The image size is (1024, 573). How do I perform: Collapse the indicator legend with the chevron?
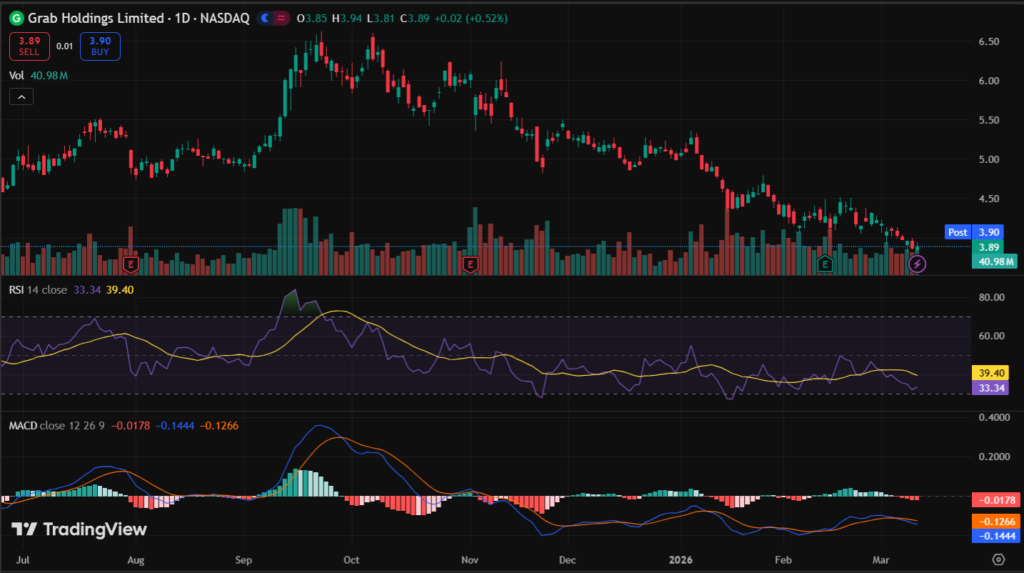click(22, 97)
